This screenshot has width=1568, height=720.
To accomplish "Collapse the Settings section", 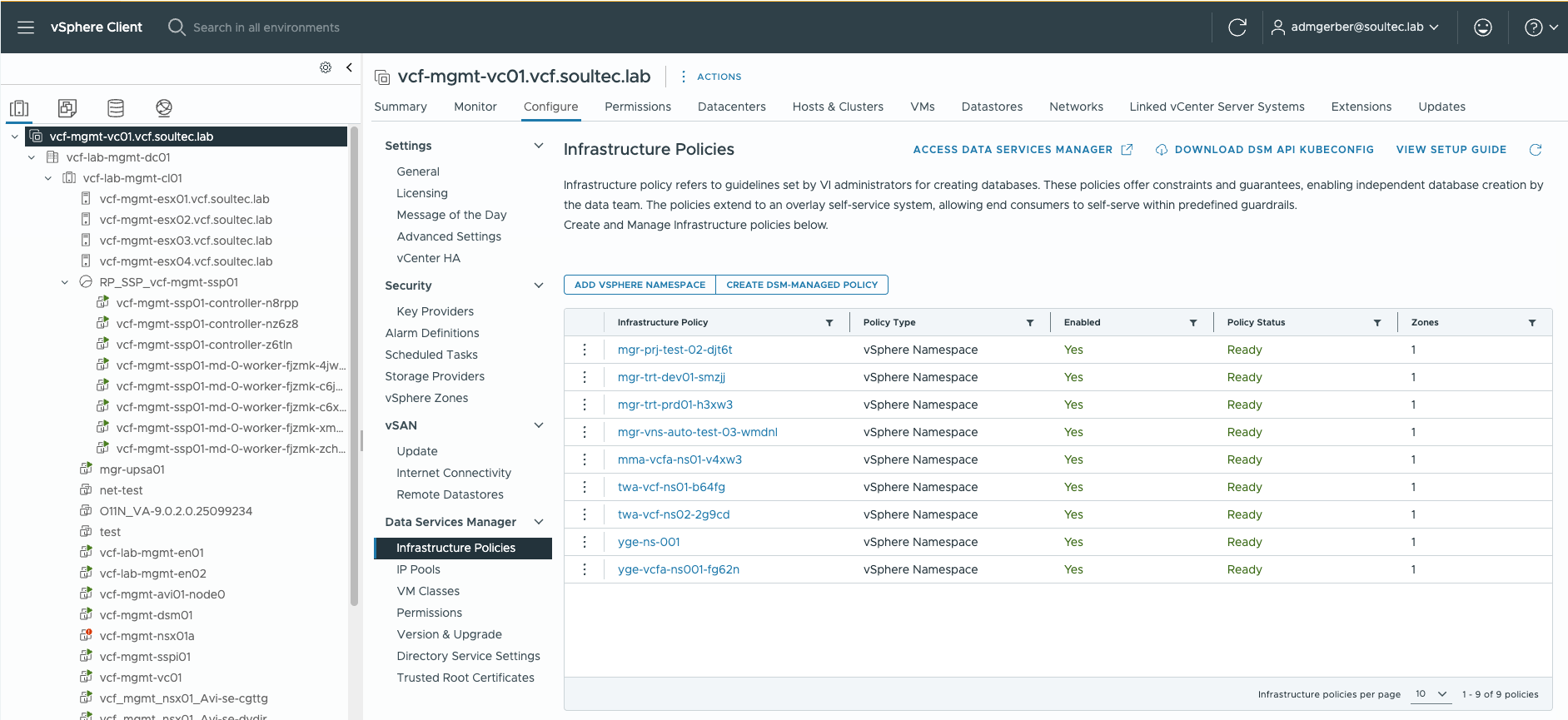I will click(539, 146).
